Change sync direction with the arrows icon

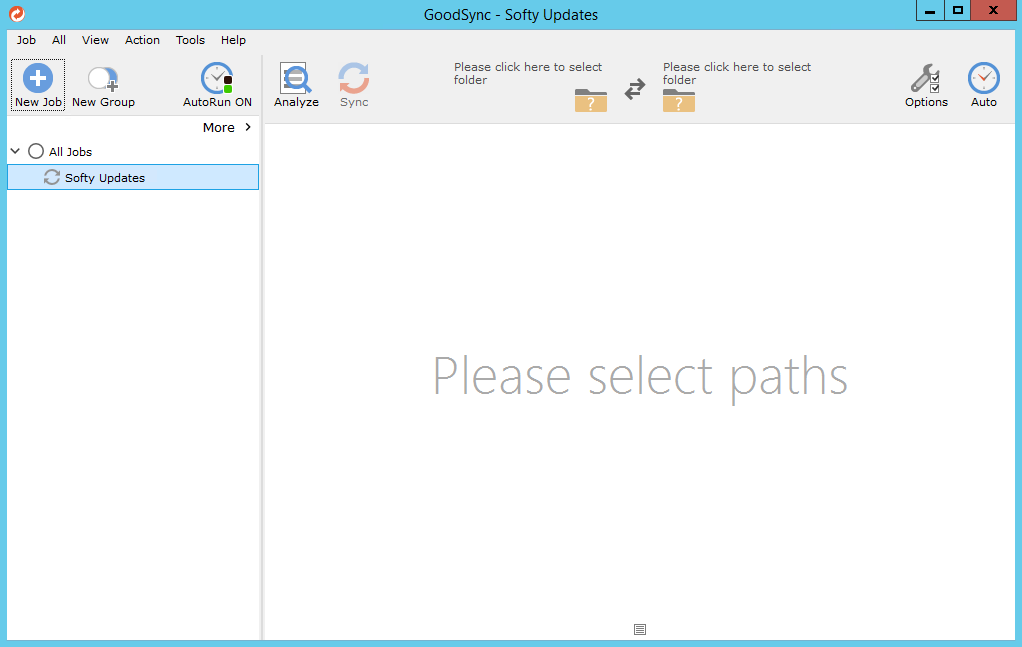635,89
